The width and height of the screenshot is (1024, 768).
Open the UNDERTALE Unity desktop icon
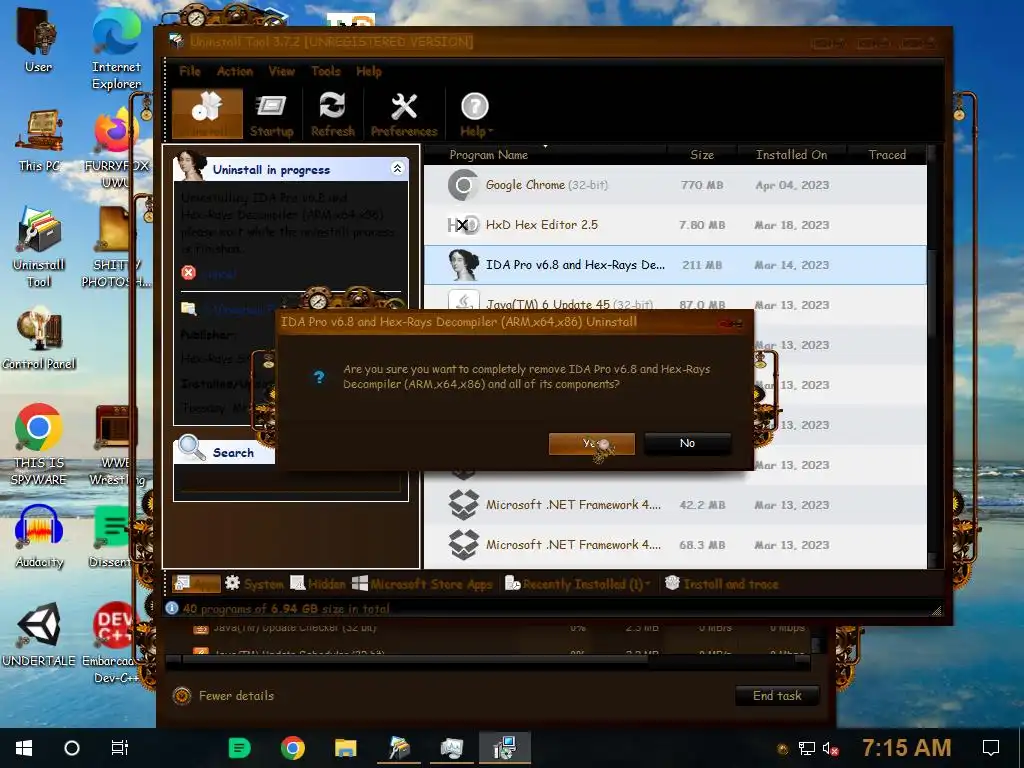pos(39,634)
